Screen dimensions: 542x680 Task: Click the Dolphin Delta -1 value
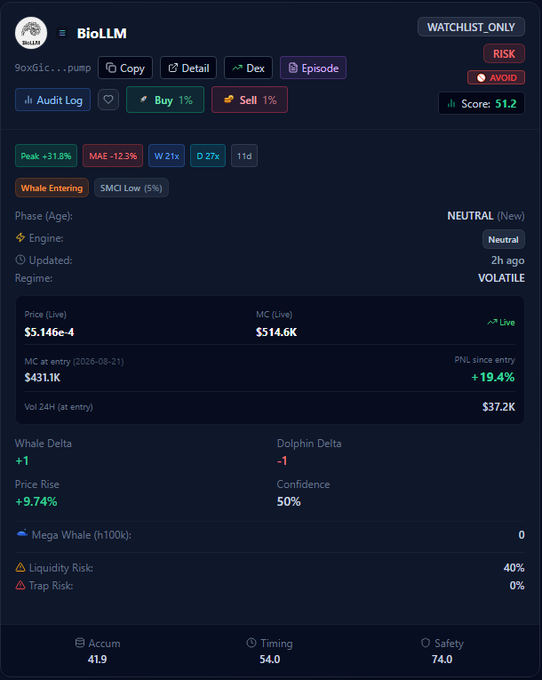[x=282, y=461]
